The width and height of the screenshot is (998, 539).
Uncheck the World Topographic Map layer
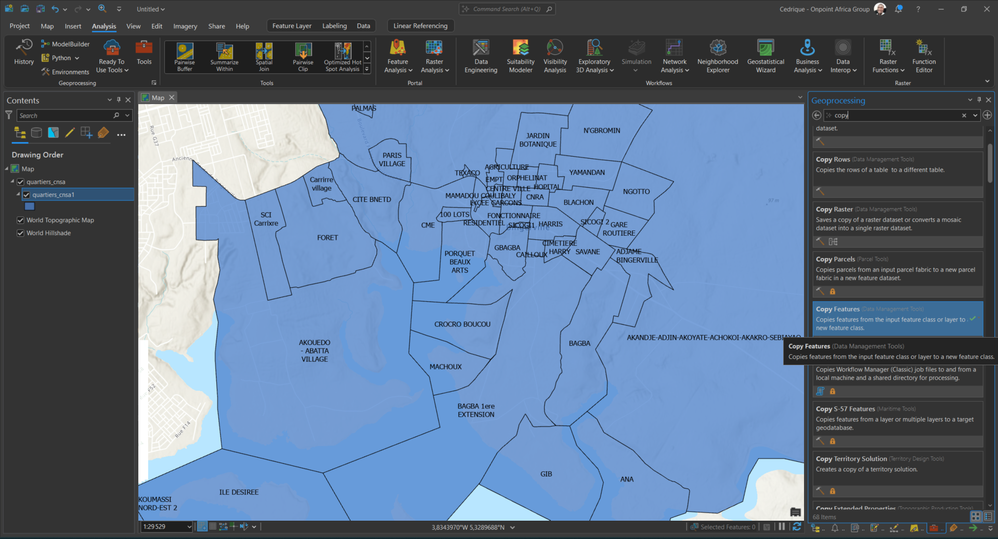click(20, 220)
